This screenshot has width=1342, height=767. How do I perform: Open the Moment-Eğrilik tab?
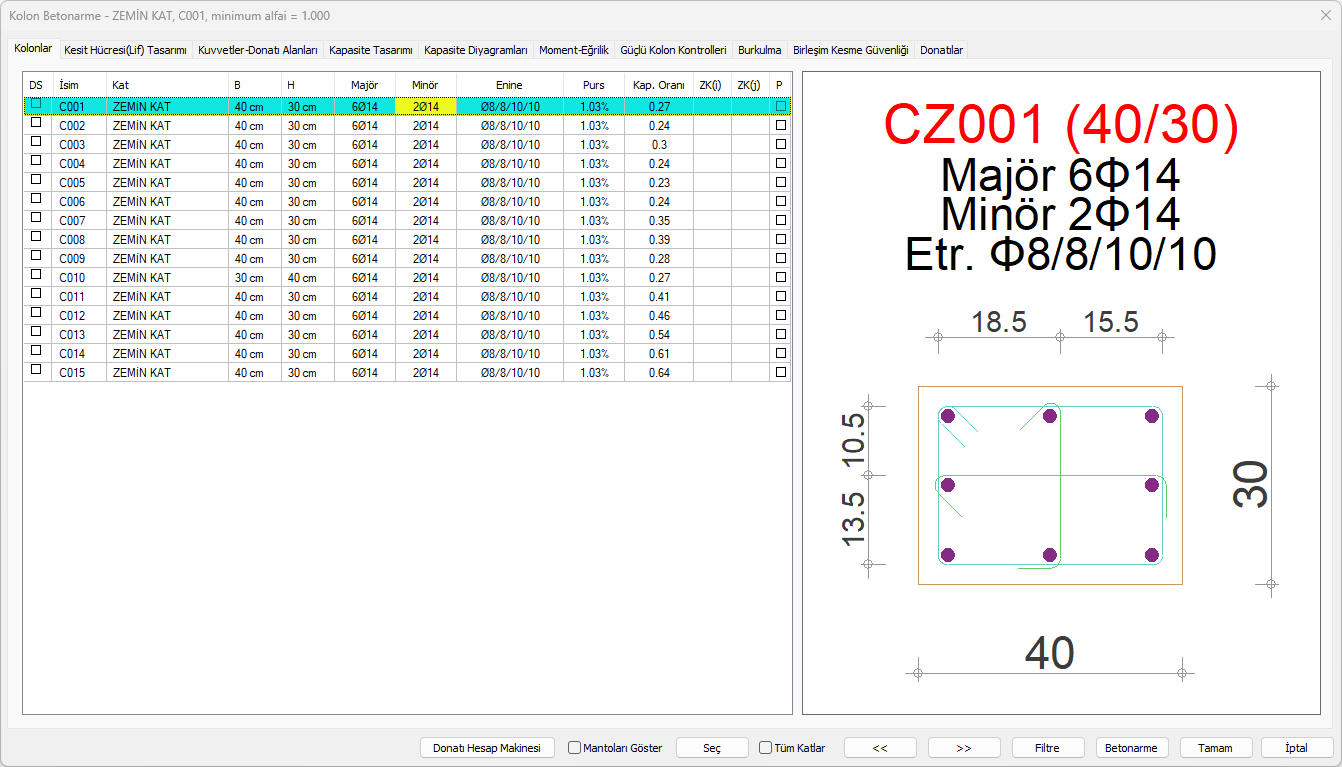(573, 50)
